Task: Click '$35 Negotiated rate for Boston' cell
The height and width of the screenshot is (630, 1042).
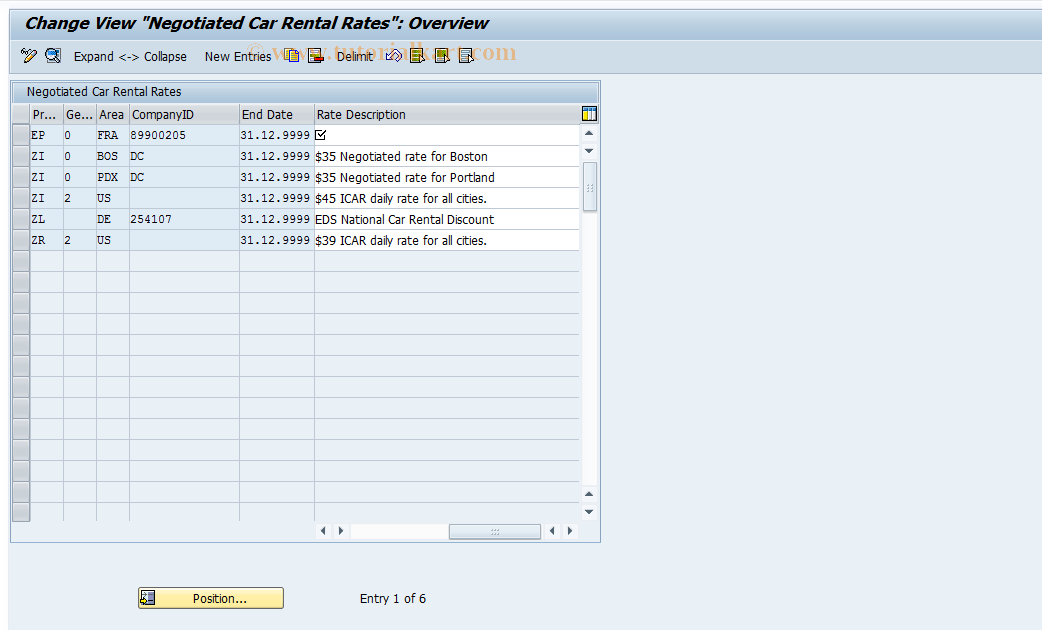Action: coord(447,156)
